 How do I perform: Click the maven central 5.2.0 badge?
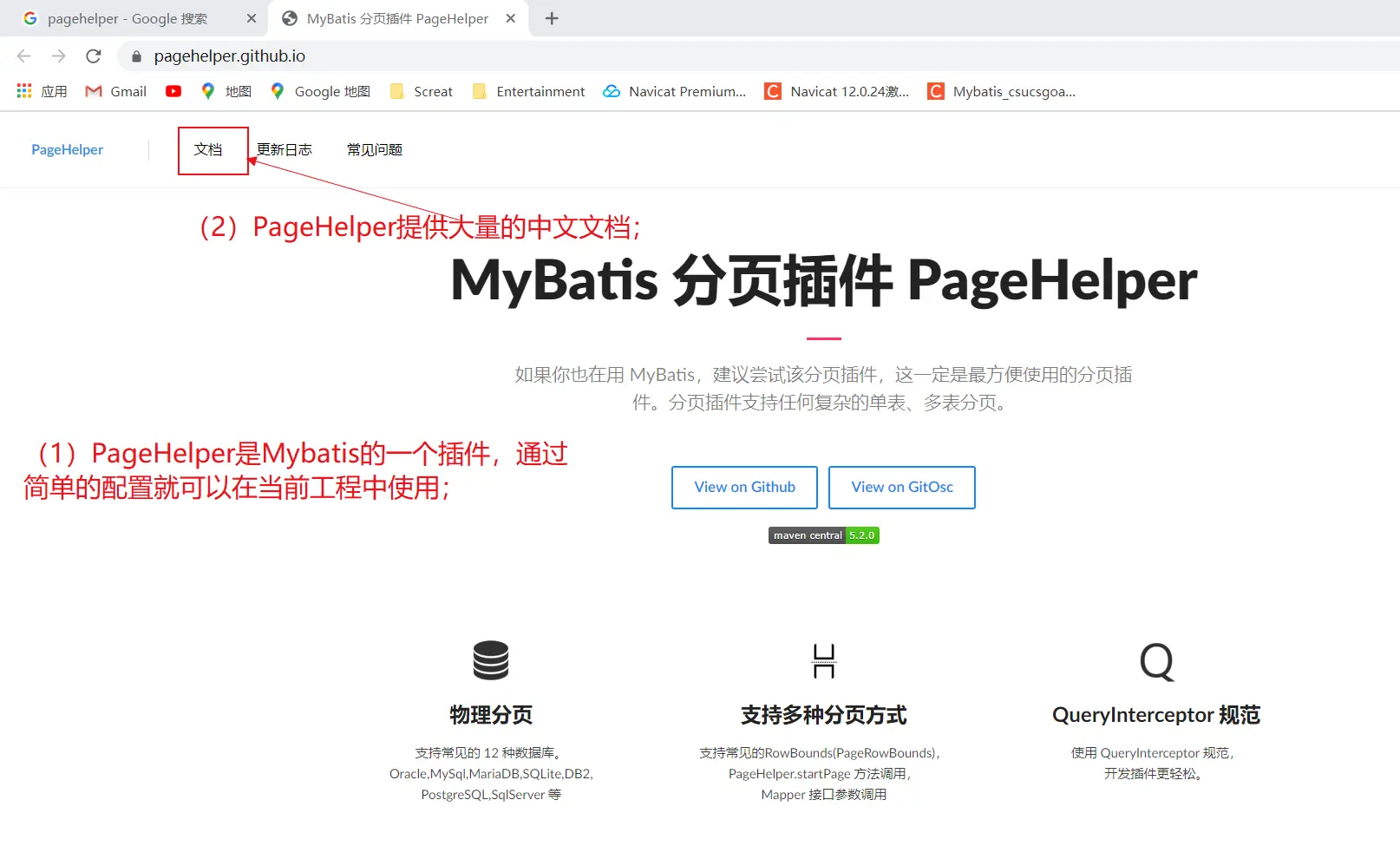[823, 535]
